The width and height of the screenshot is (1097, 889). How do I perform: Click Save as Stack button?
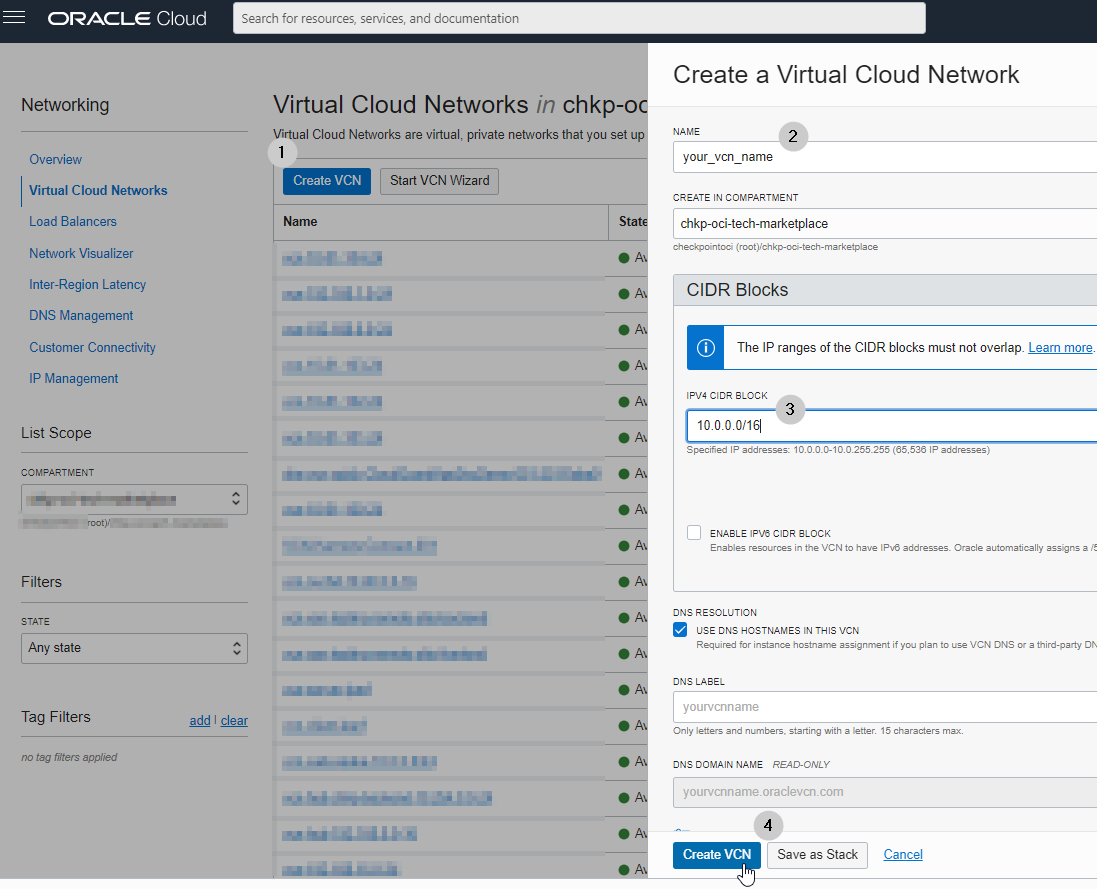tap(817, 855)
